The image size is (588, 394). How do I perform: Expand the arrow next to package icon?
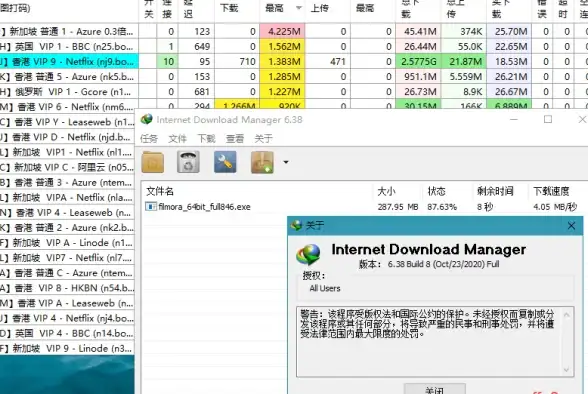point(286,162)
